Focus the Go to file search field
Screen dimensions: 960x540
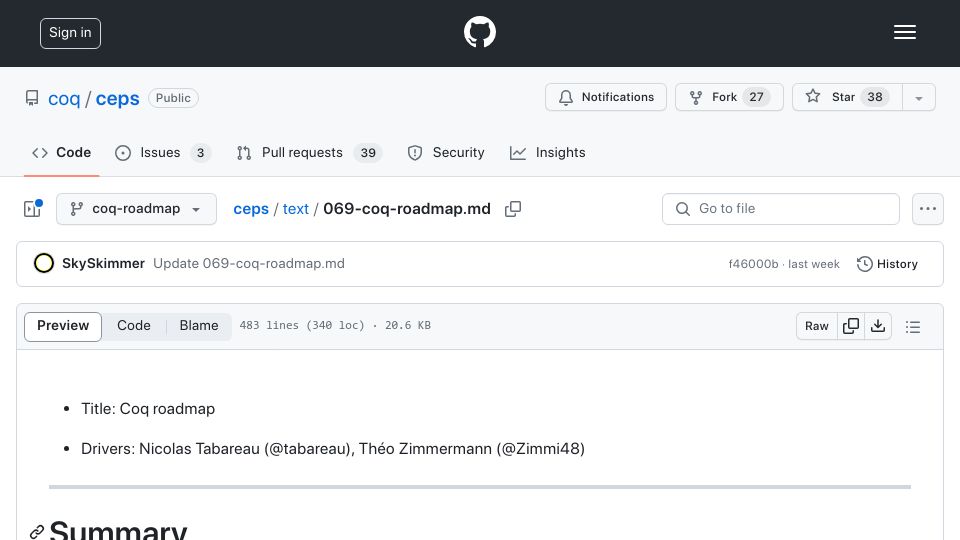click(x=781, y=209)
